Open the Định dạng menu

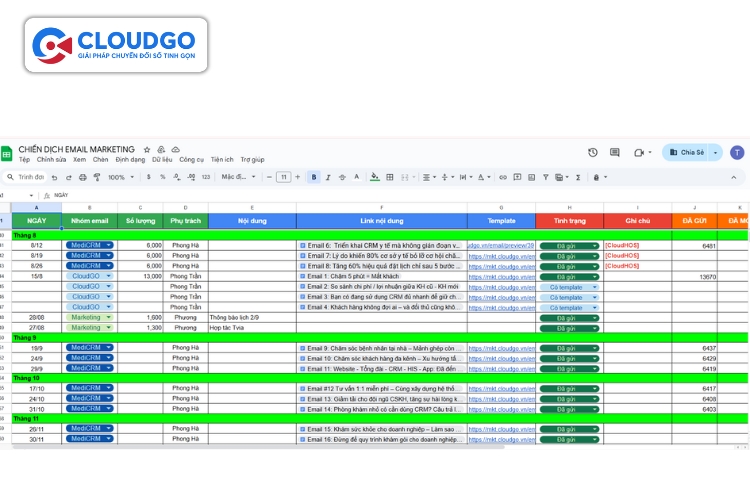point(130,160)
